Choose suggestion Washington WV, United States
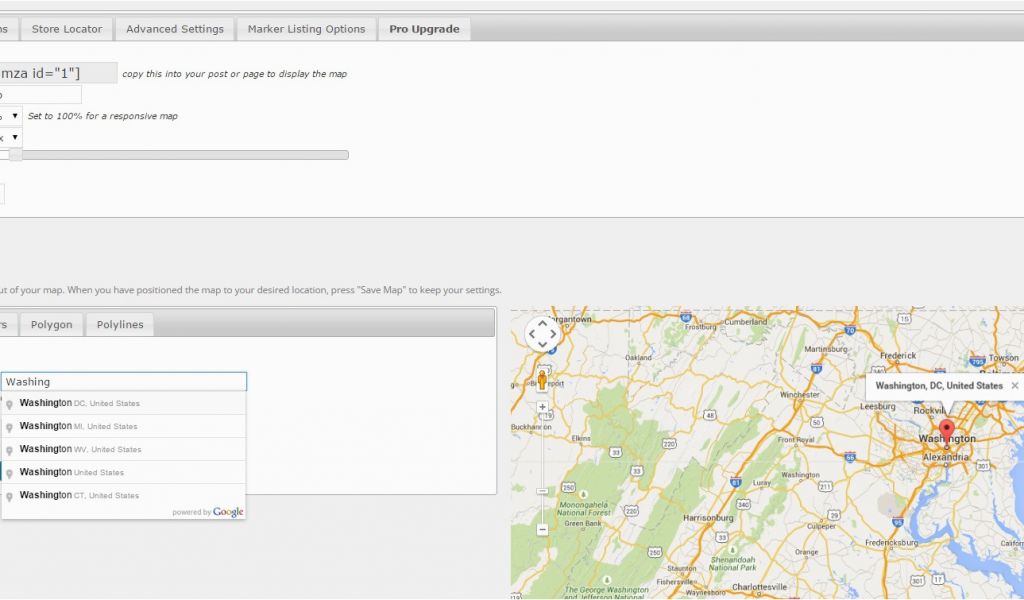This screenshot has height=600, width=1024. (123, 449)
